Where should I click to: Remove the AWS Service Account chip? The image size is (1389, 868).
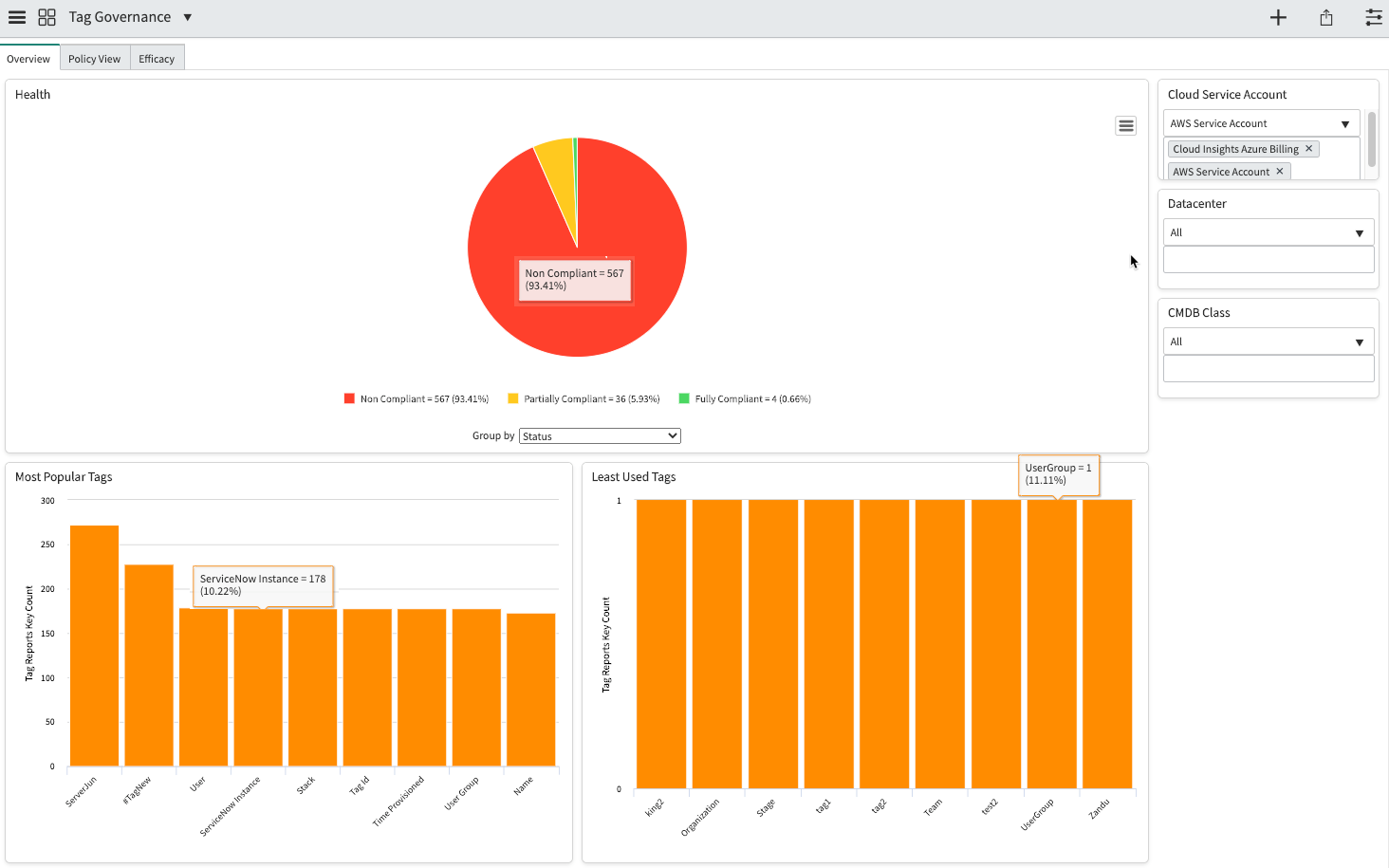tap(1279, 172)
